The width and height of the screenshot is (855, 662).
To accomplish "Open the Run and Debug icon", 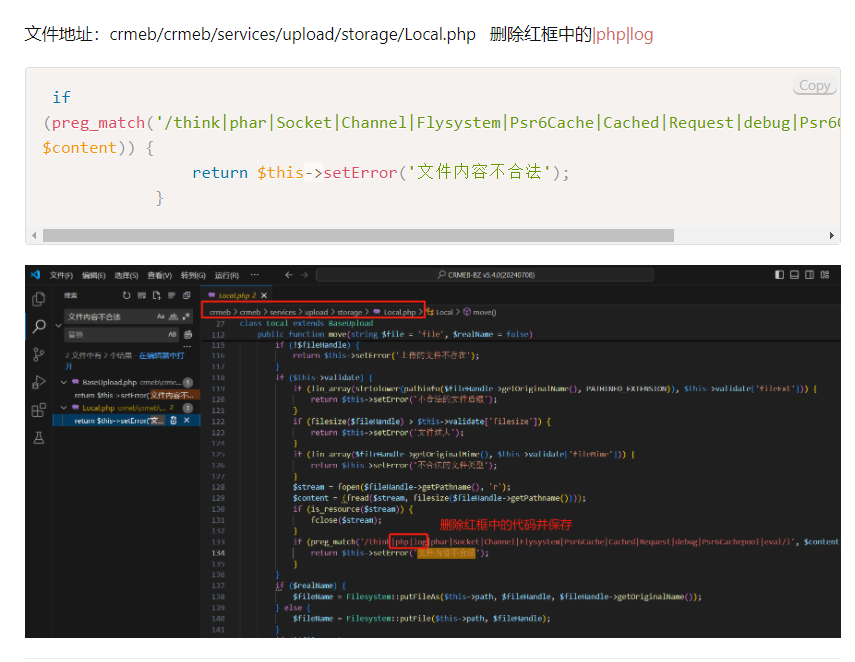I will 39,382.
